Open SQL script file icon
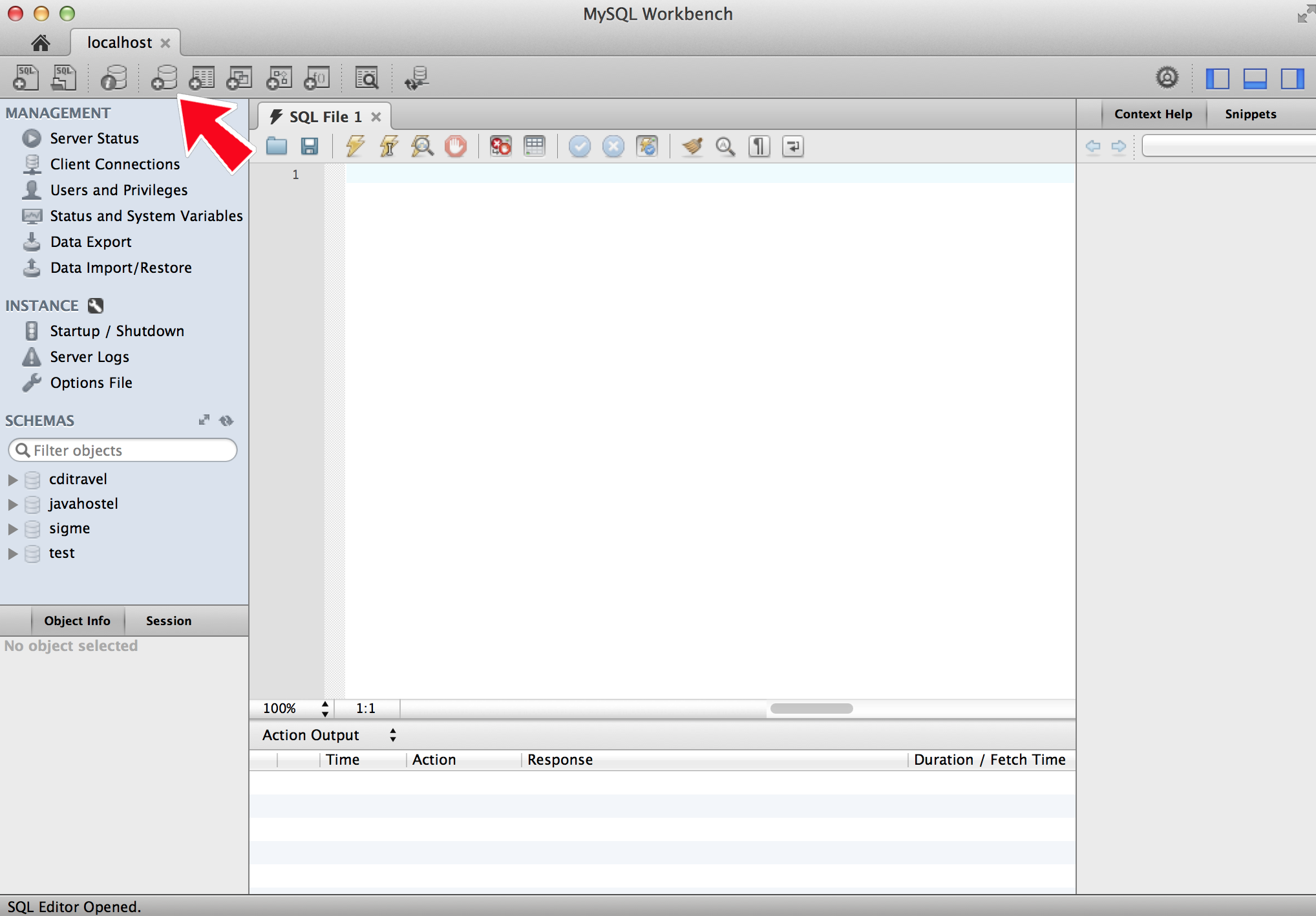Screen dimensions: 1316x916 [64, 78]
